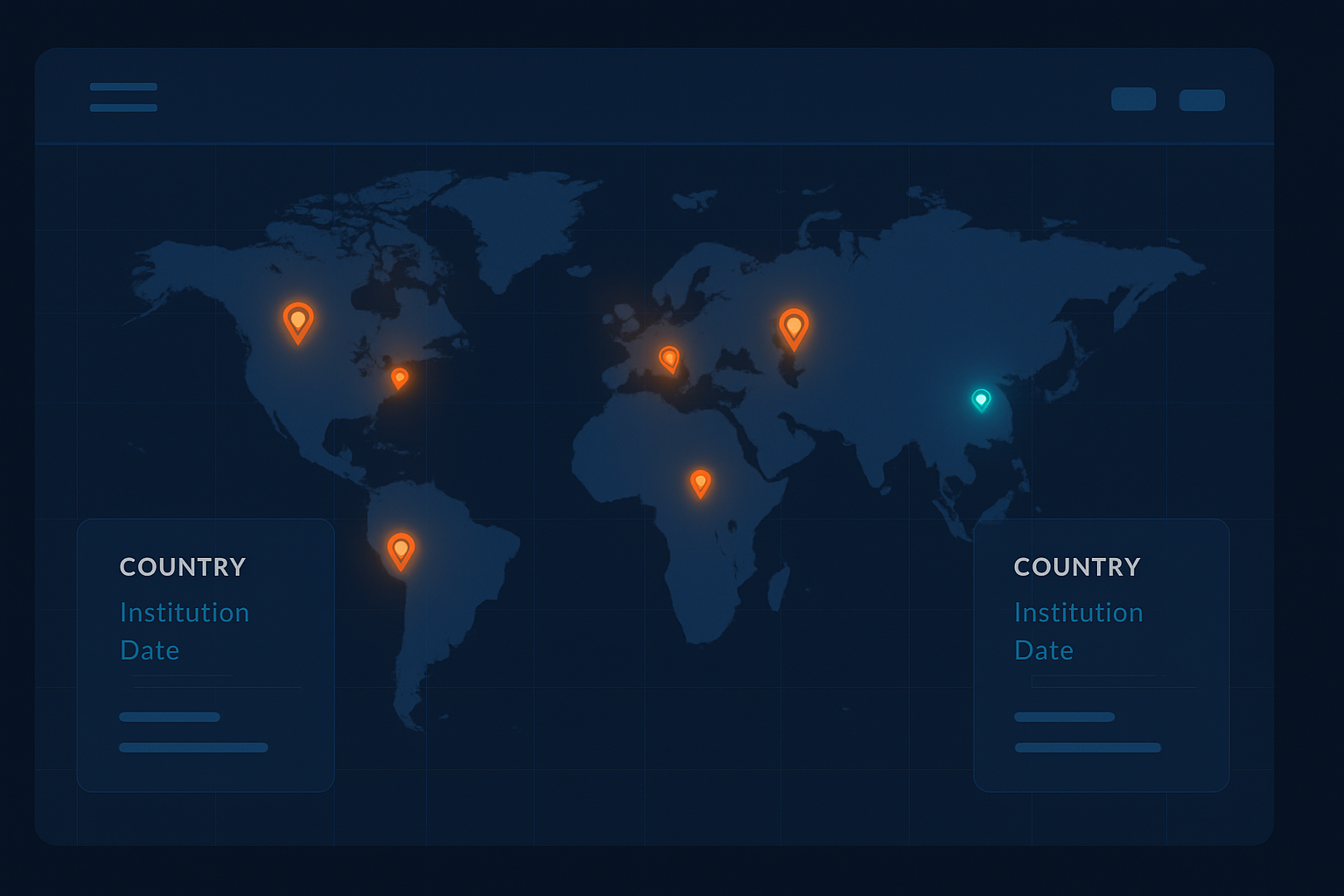Image resolution: width=1344 pixels, height=896 pixels.
Task: Toggle the left top-right header button
Action: pos(1133,100)
